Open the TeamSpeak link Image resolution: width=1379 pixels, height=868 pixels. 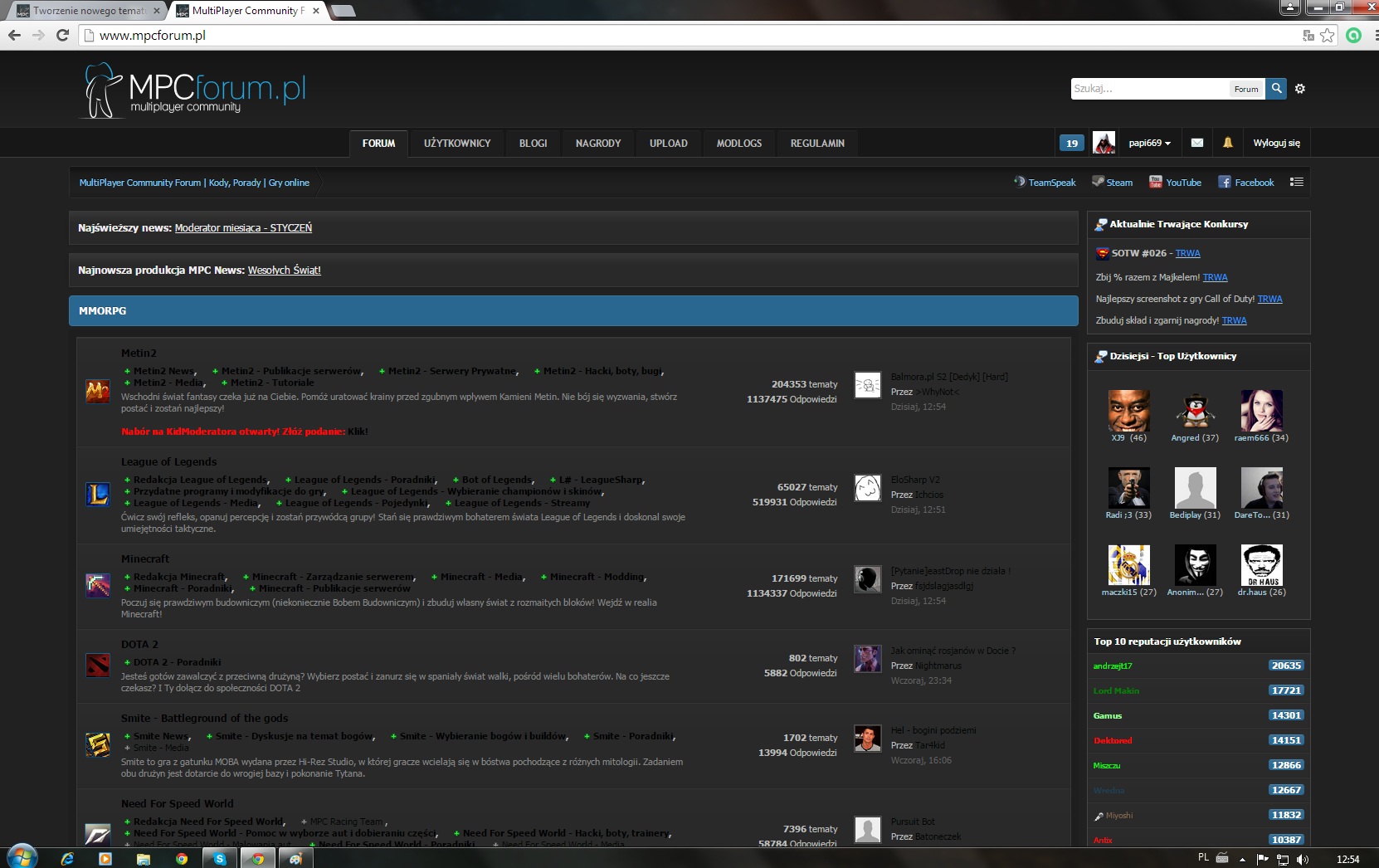1045,183
